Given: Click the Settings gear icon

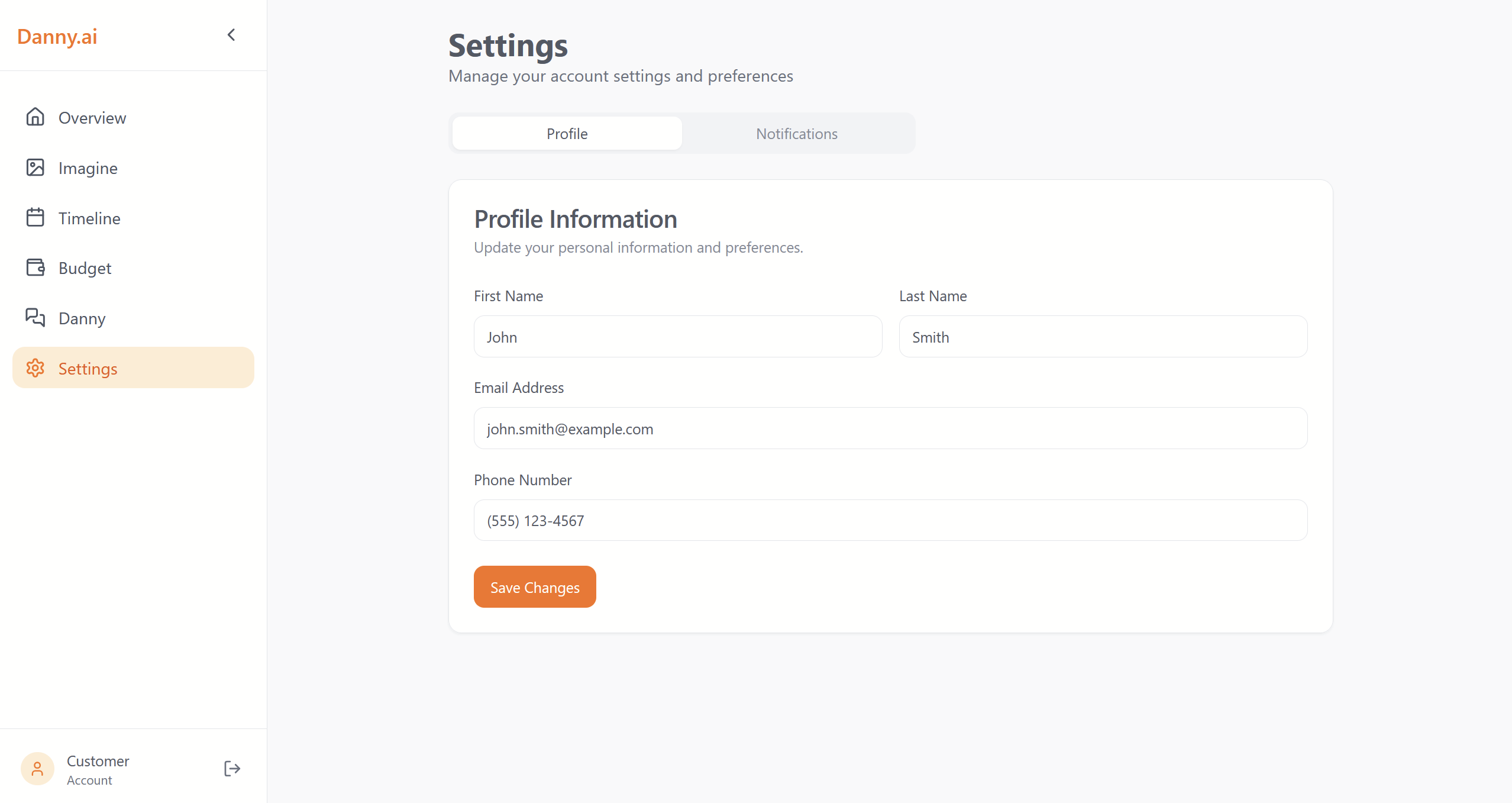Looking at the screenshot, I should [x=35, y=368].
